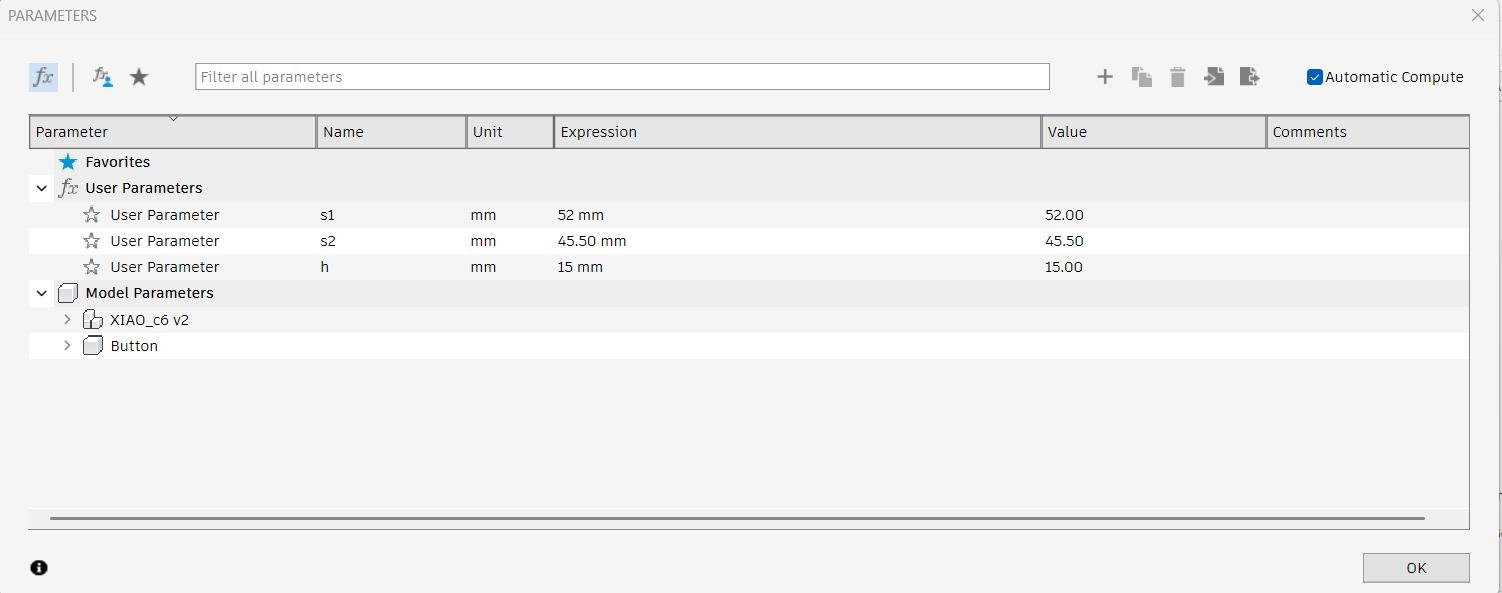Close the Parameters dialog
This screenshot has width=1502, height=593.
1478,15
